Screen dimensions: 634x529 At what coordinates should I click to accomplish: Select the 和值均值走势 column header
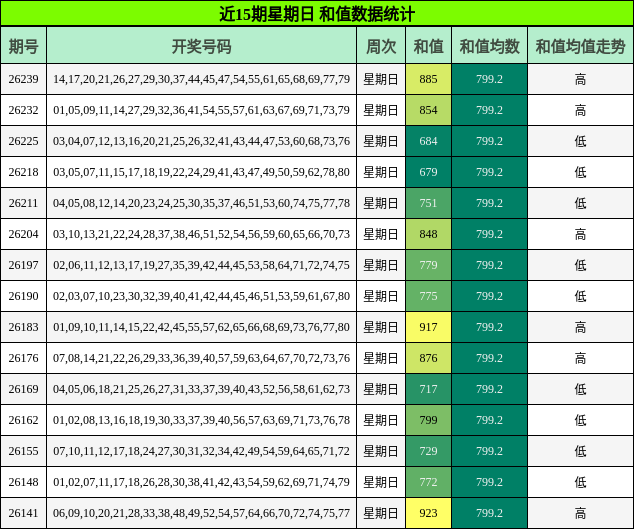click(x=580, y=46)
